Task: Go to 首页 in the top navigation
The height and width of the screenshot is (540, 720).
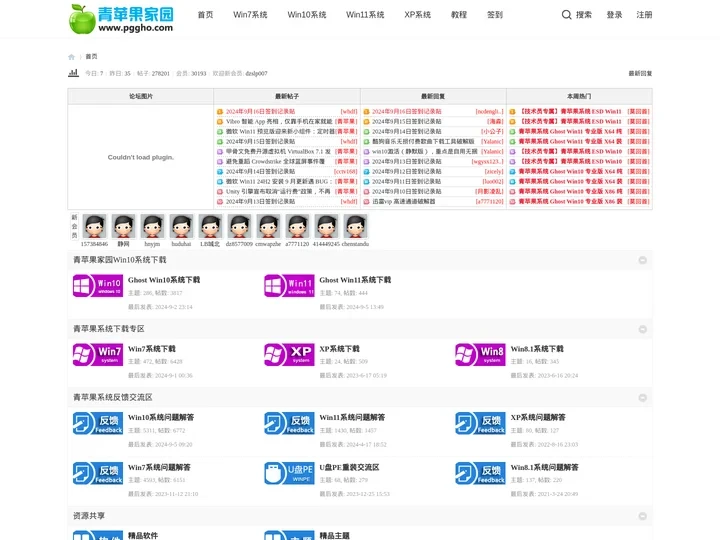Action: (x=205, y=15)
